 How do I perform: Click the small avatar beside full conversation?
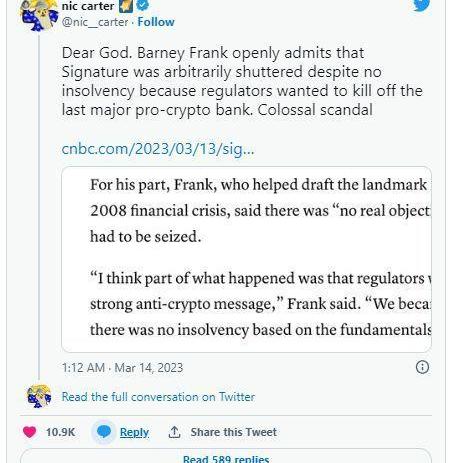[39, 396]
